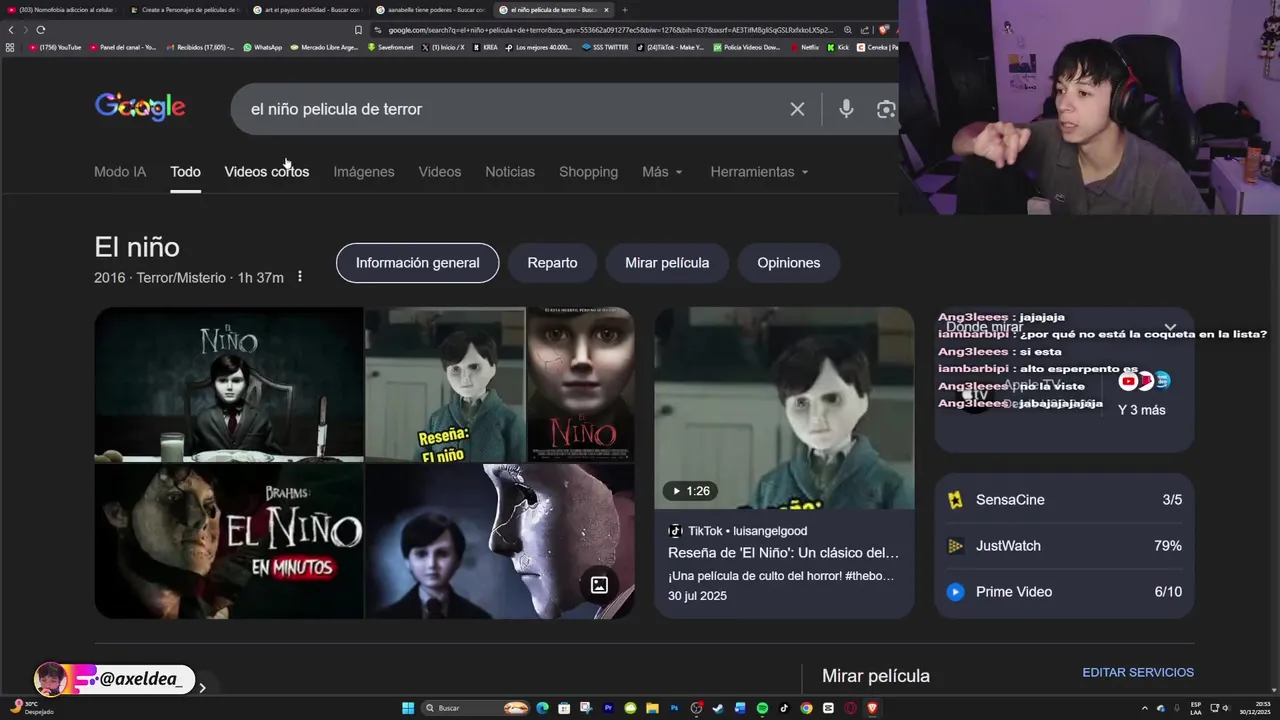Open the apps grid in the bookmarks bar
Viewport: 1280px width, 720px height.
point(10,47)
